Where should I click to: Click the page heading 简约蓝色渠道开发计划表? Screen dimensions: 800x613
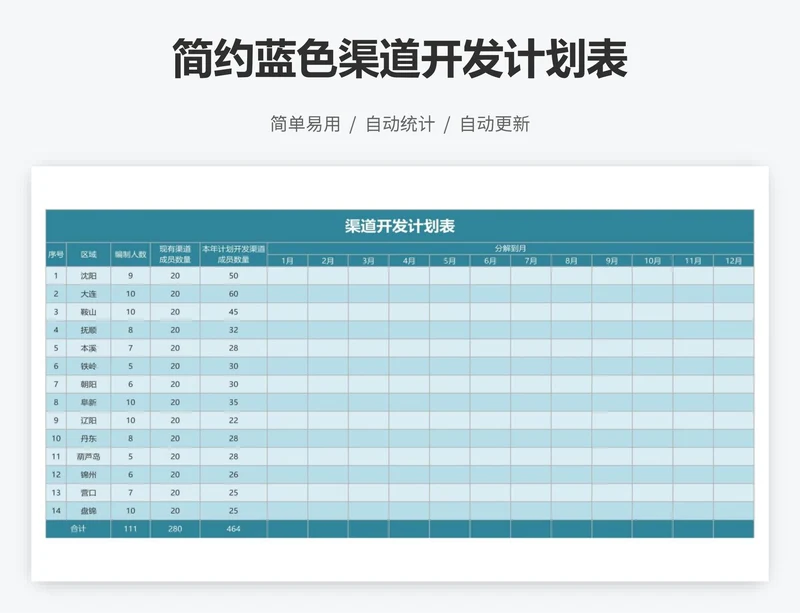[400, 59]
